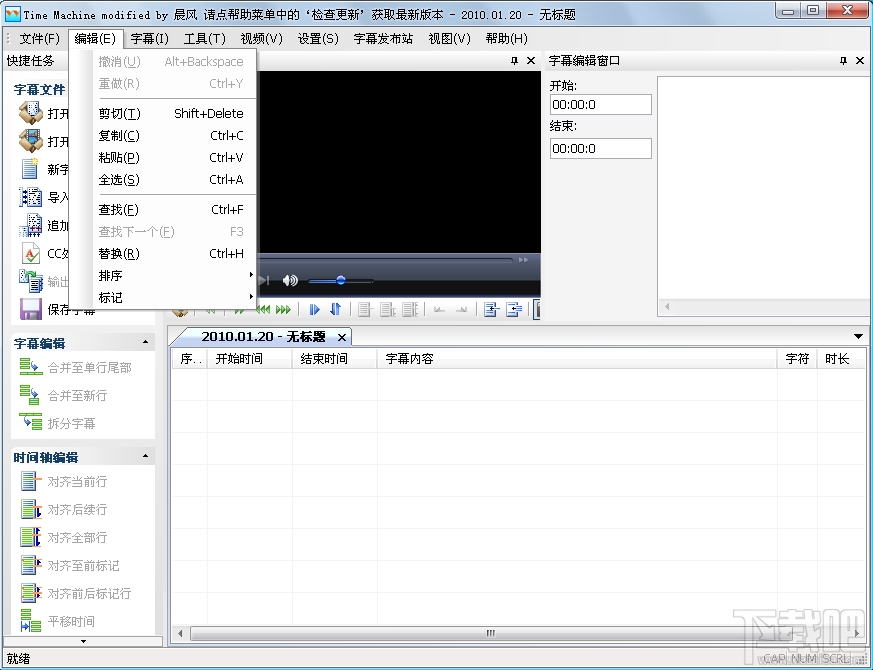Click 对齐当前行 align current line item

(x=63, y=481)
